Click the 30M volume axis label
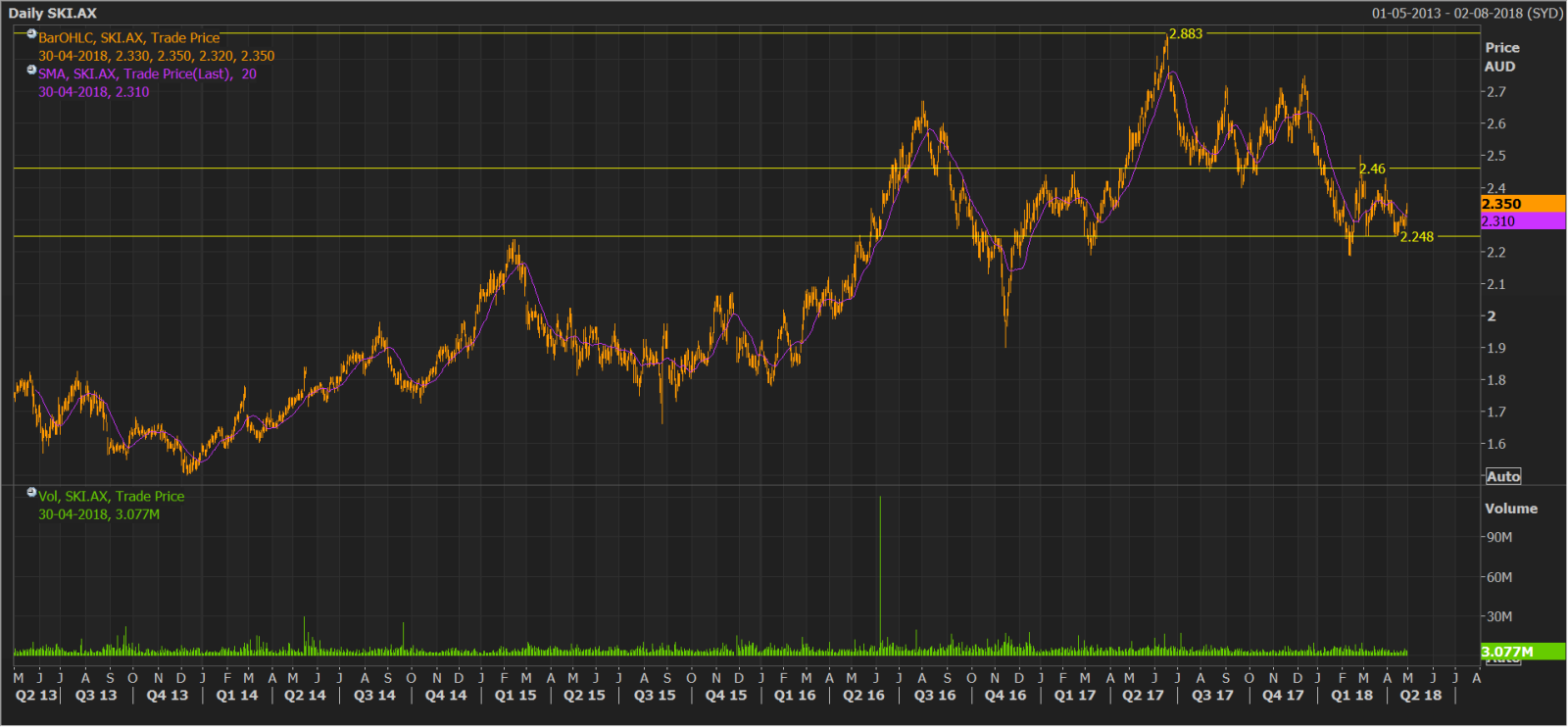This screenshot has width=1568, height=727. tap(1499, 616)
